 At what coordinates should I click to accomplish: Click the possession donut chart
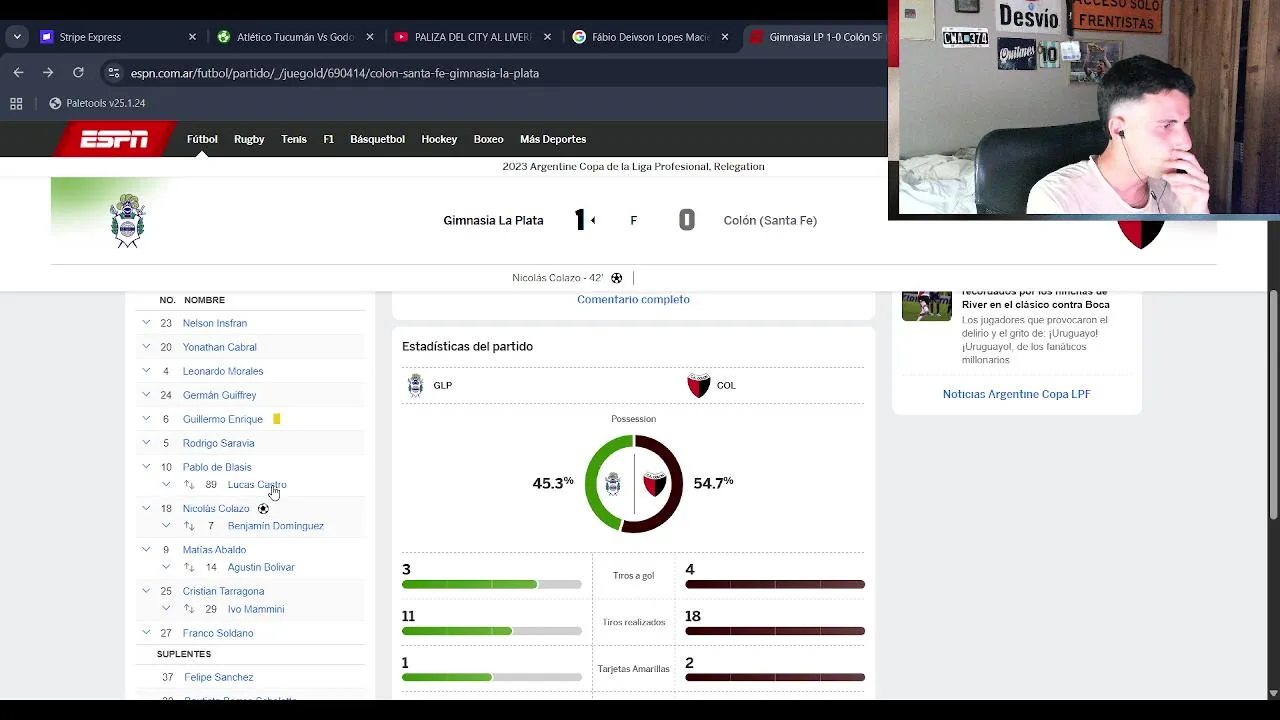[x=634, y=484]
